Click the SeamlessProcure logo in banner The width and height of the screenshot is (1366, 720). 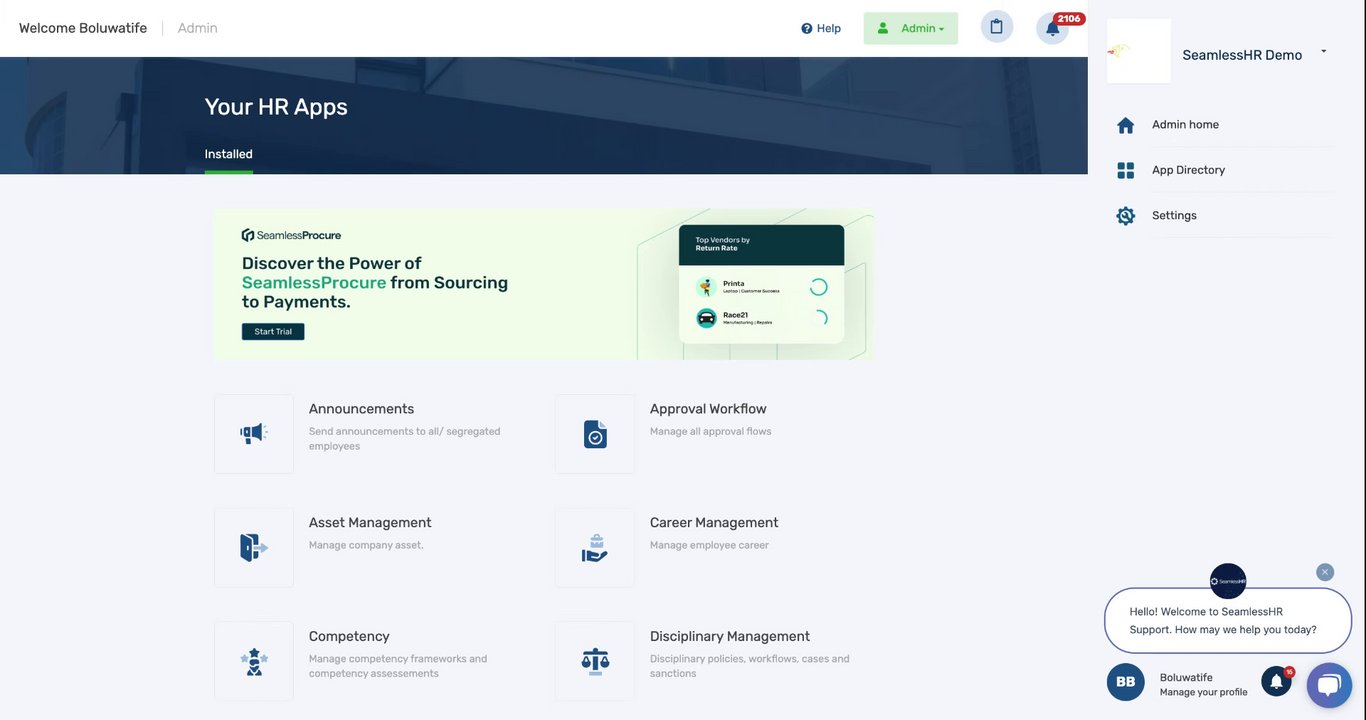point(291,235)
